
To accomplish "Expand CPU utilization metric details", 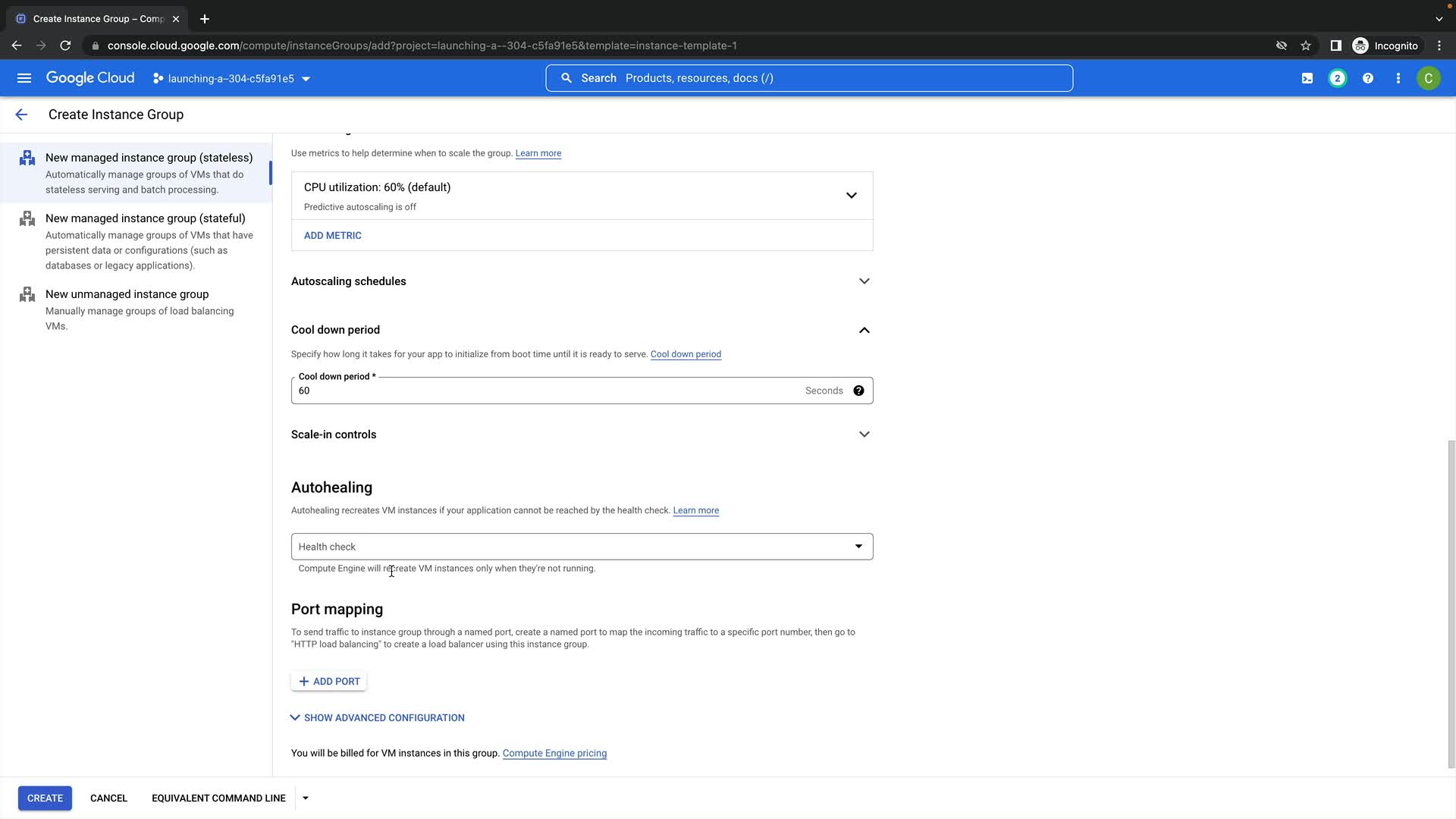I will coord(851,196).
